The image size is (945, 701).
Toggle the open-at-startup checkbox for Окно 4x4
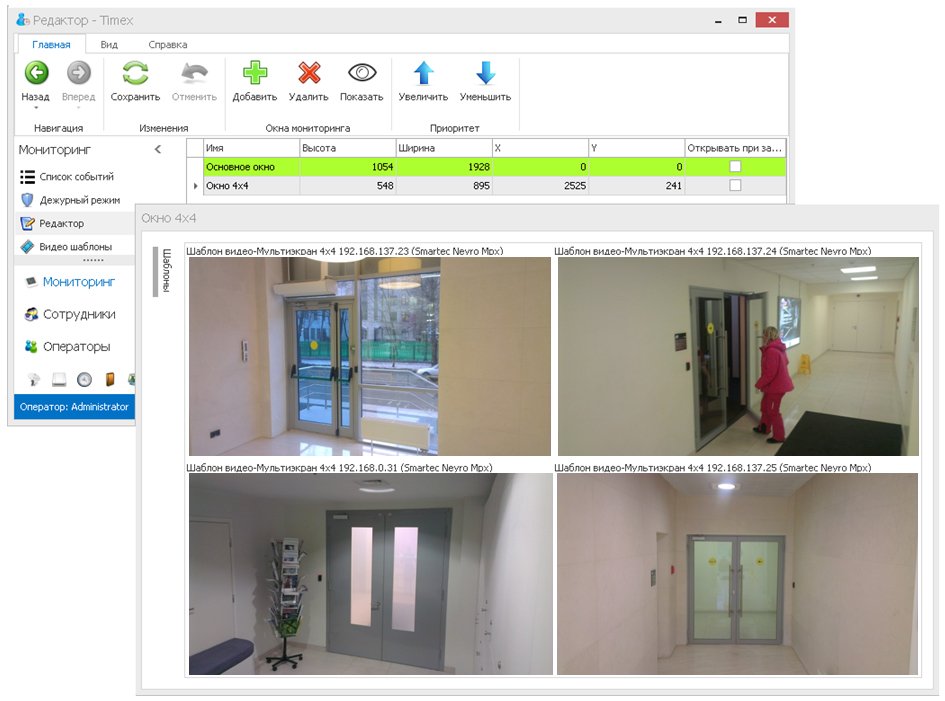[x=735, y=186]
